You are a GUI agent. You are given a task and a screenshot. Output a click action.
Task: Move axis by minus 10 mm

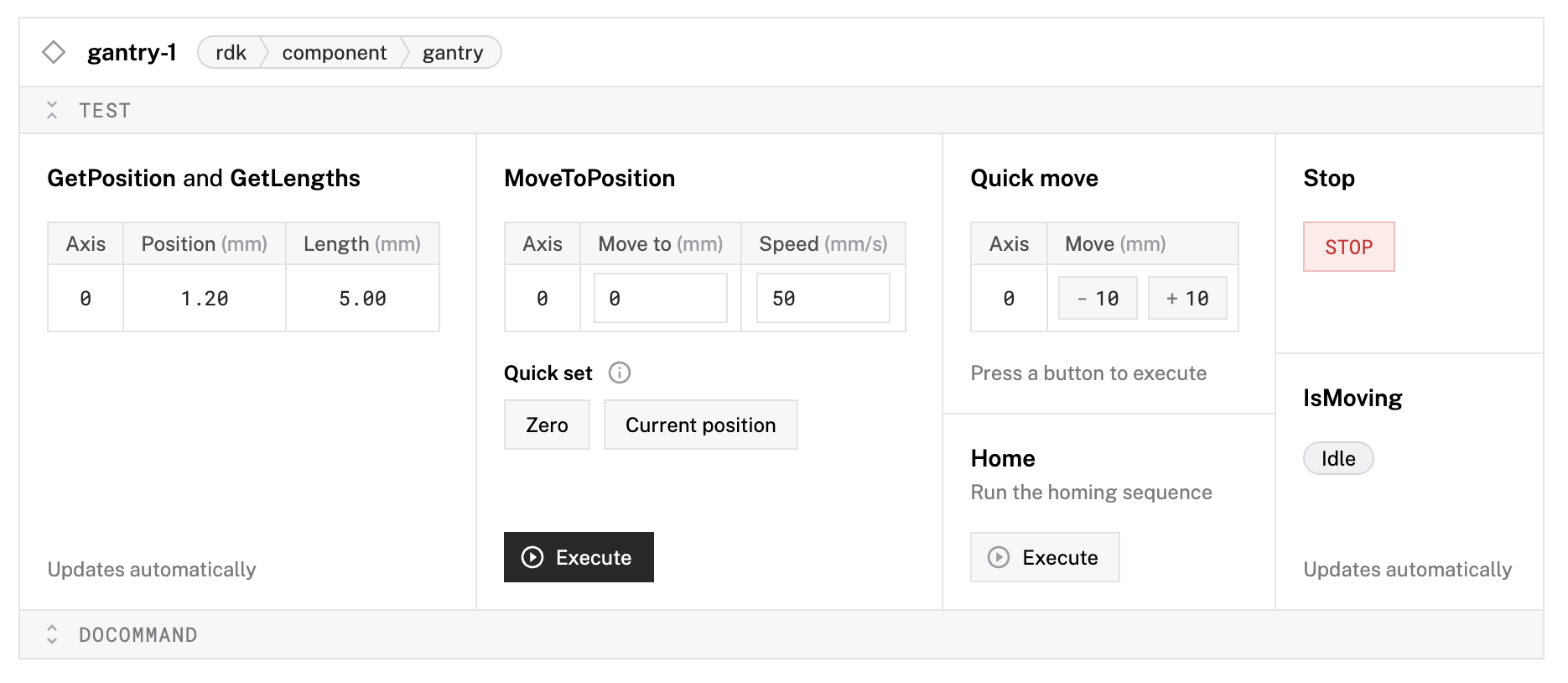pyautogui.click(x=1097, y=298)
